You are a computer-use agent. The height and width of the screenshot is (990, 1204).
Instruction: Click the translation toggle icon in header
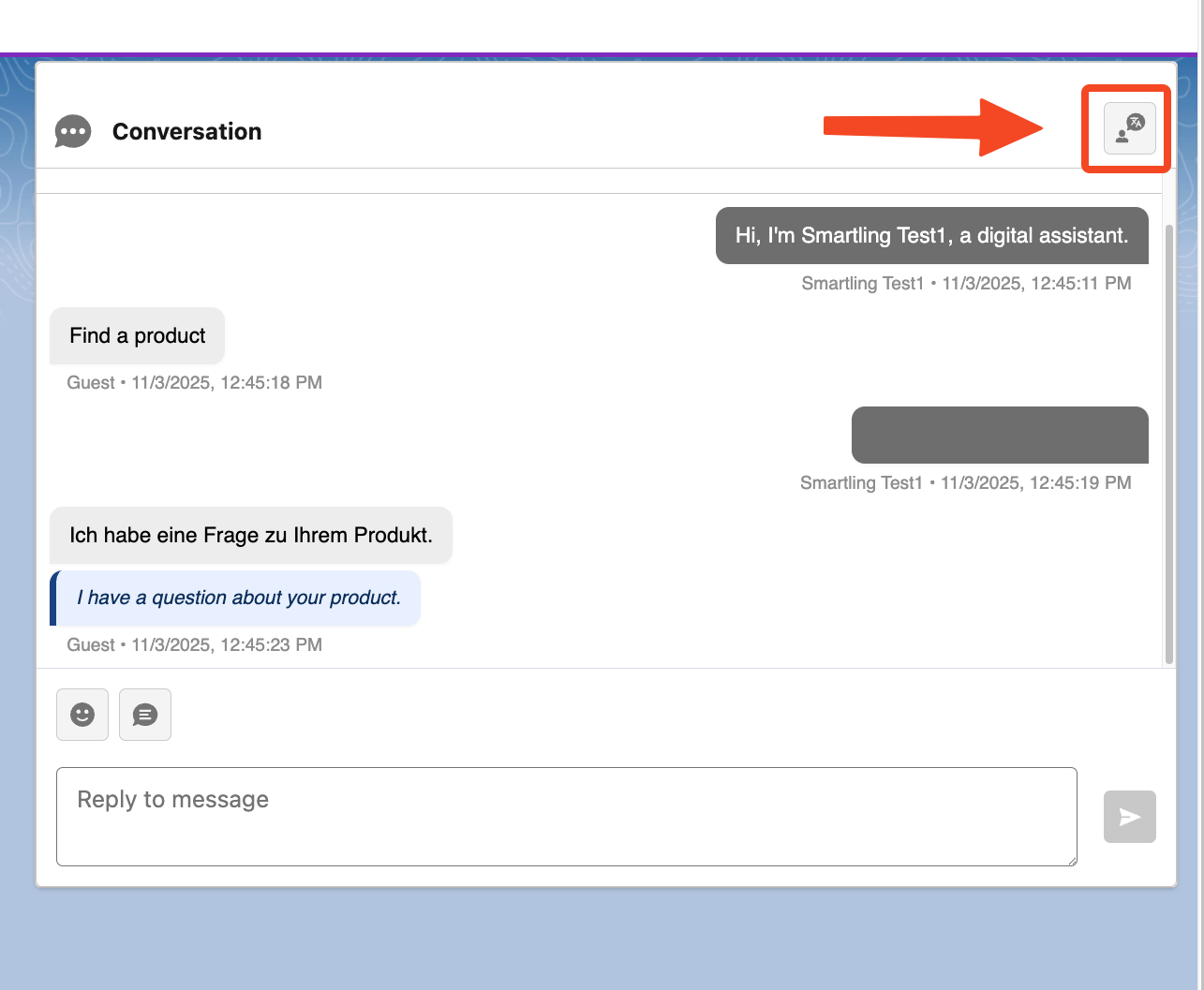point(1129,128)
